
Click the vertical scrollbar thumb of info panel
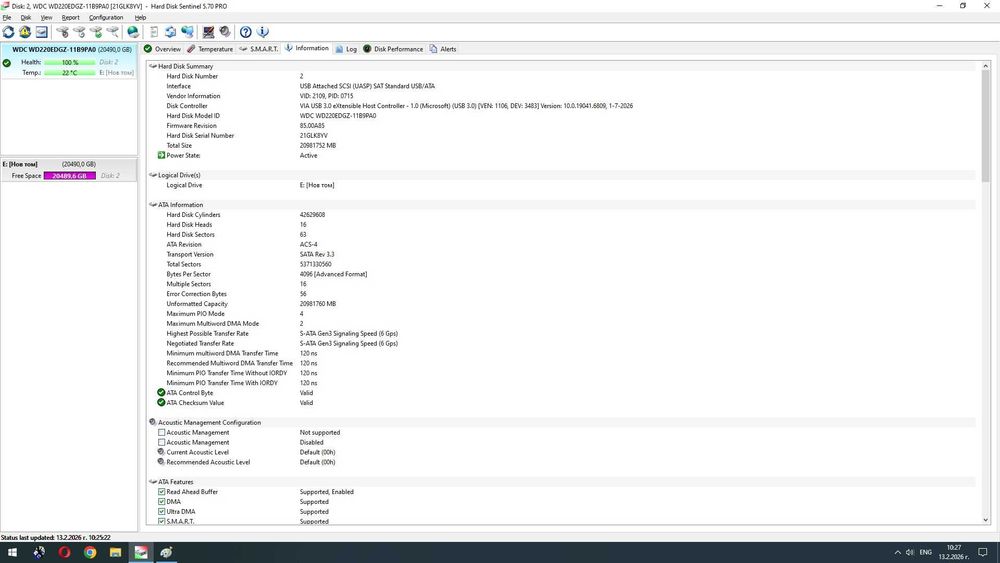point(985,126)
